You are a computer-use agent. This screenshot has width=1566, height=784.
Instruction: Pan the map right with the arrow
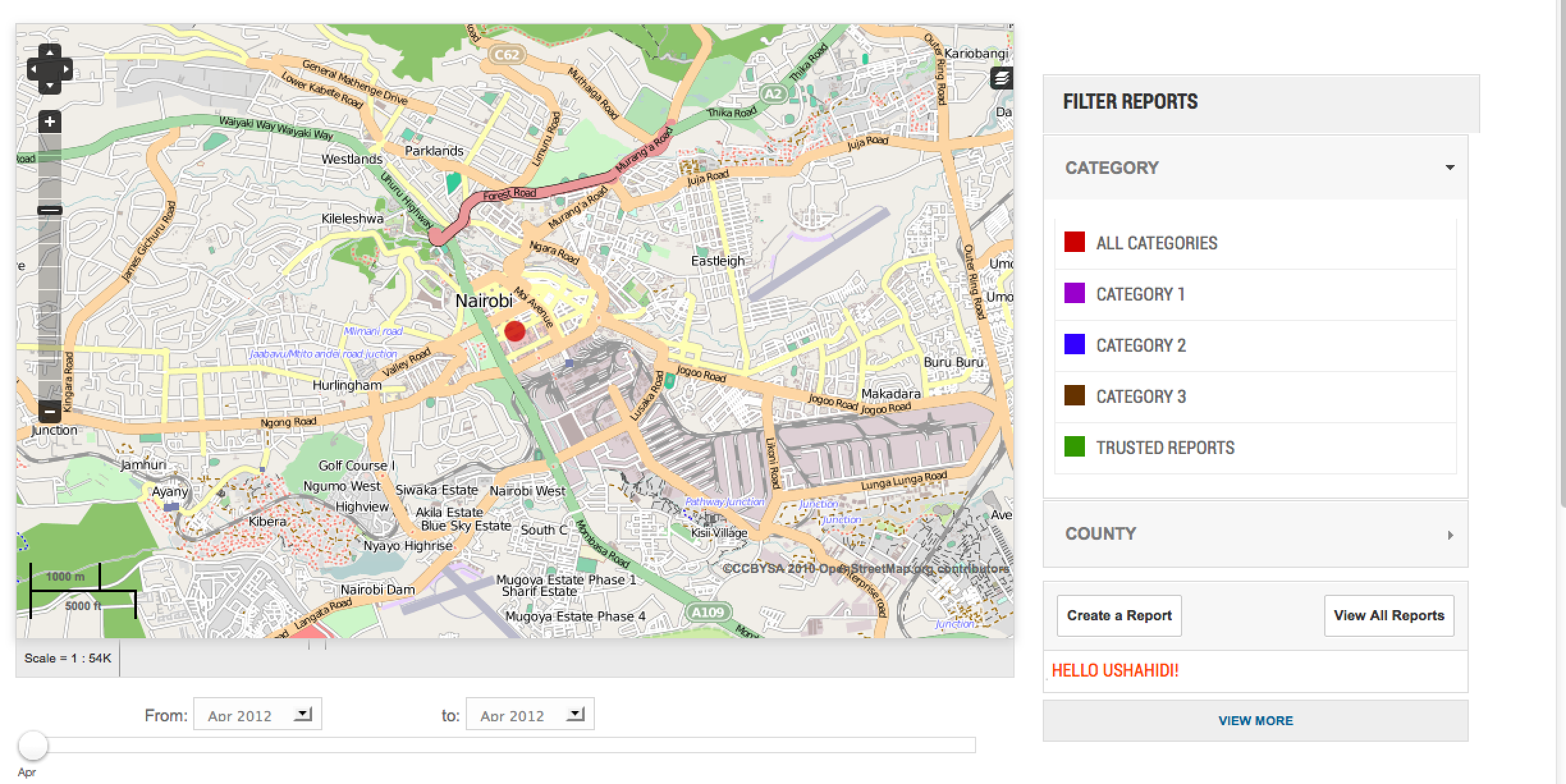pos(65,68)
